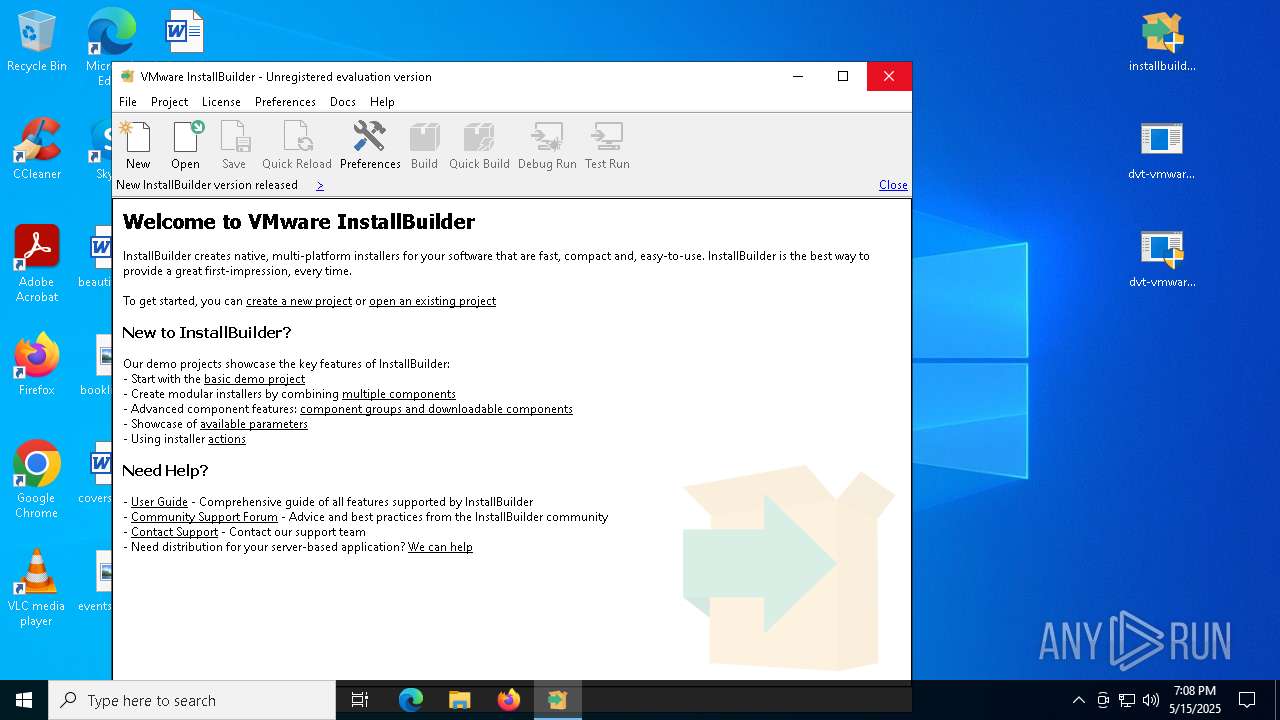Screen dimensions: 1280x720
Task: Click the InstallBuilder title bar app icon
Action: point(127,77)
